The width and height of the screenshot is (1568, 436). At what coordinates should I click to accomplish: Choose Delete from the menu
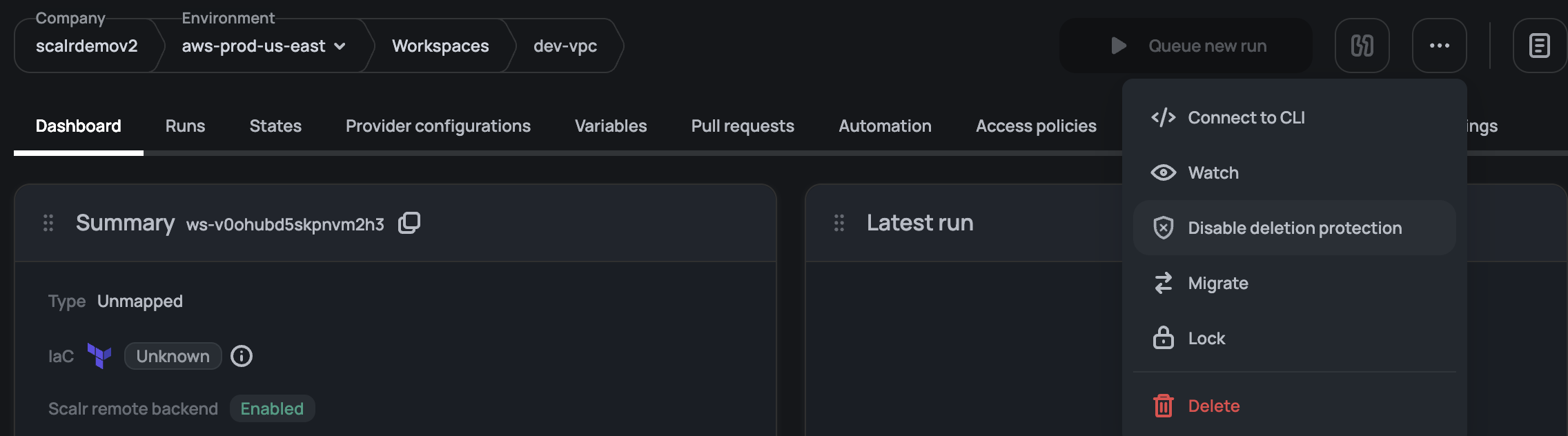1295,406
